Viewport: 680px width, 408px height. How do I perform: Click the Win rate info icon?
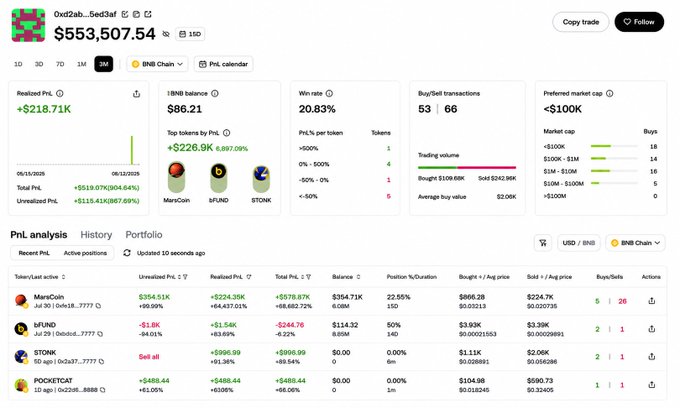pyautogui.click(x=329, y=93)
